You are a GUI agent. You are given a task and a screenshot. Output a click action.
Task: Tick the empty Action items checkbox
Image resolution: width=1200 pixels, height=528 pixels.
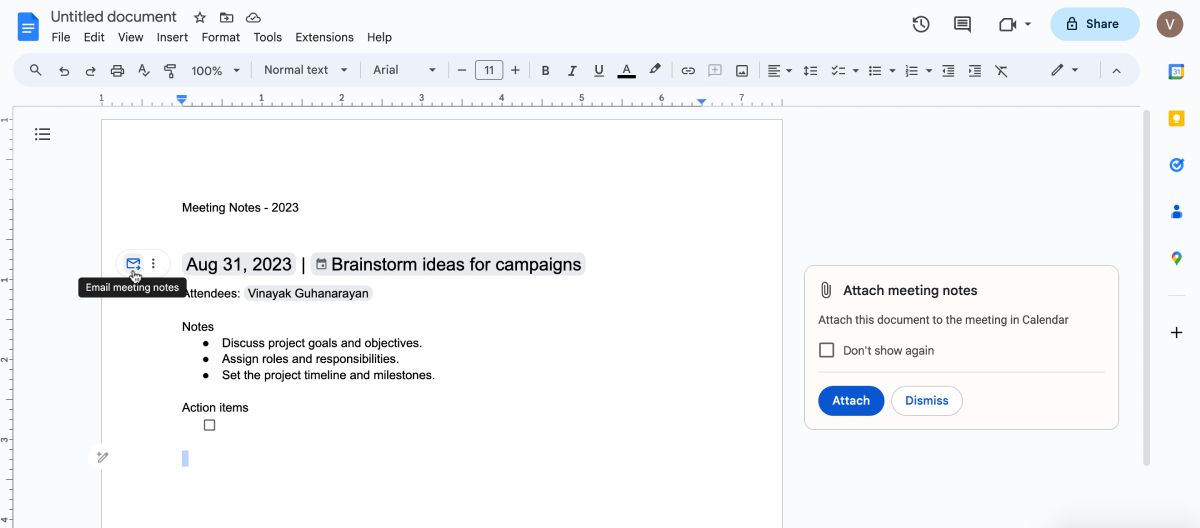(209, 425)
